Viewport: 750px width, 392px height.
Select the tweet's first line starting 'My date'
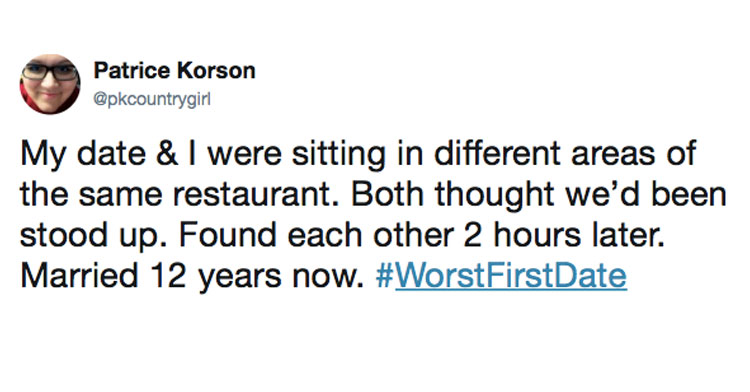point(358,154)
